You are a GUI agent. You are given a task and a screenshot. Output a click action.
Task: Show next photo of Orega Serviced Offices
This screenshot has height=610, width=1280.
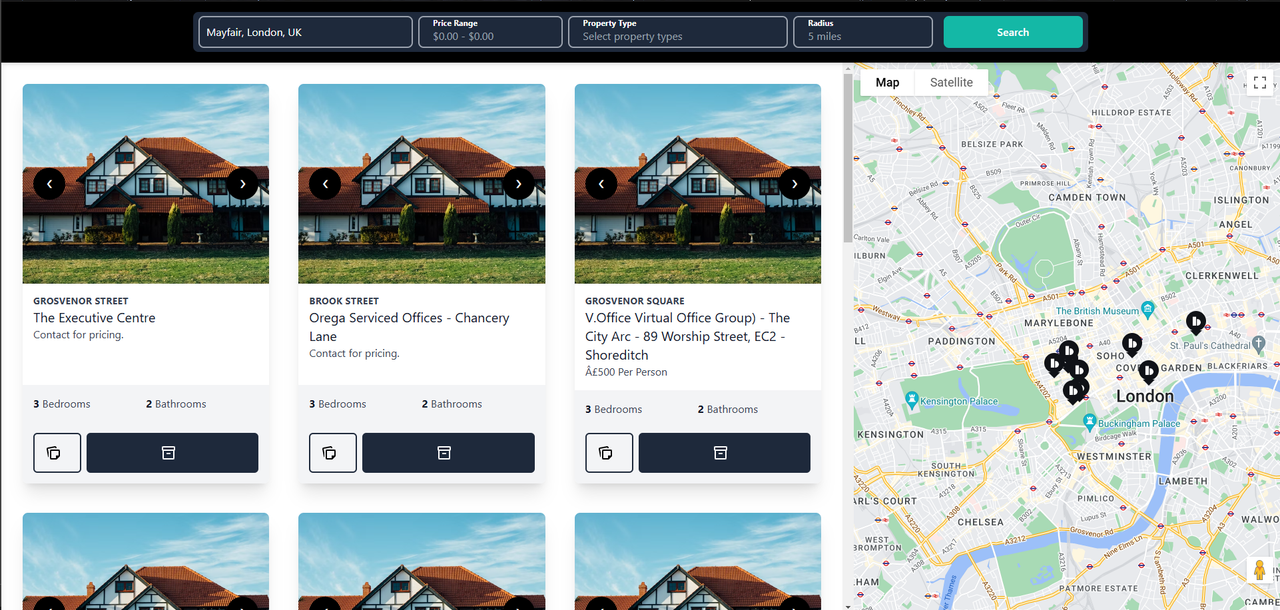tap(518, 183)
